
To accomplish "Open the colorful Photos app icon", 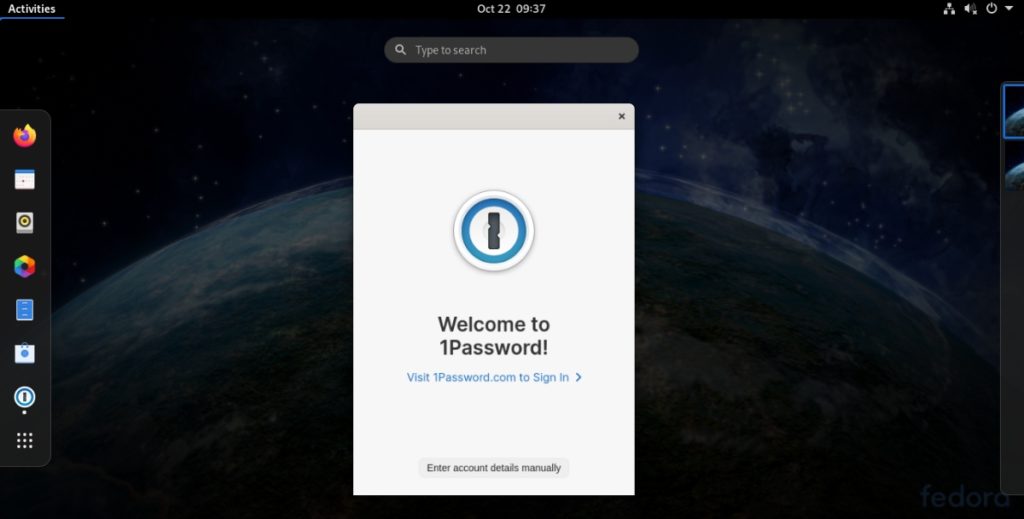I will (25, 266).
